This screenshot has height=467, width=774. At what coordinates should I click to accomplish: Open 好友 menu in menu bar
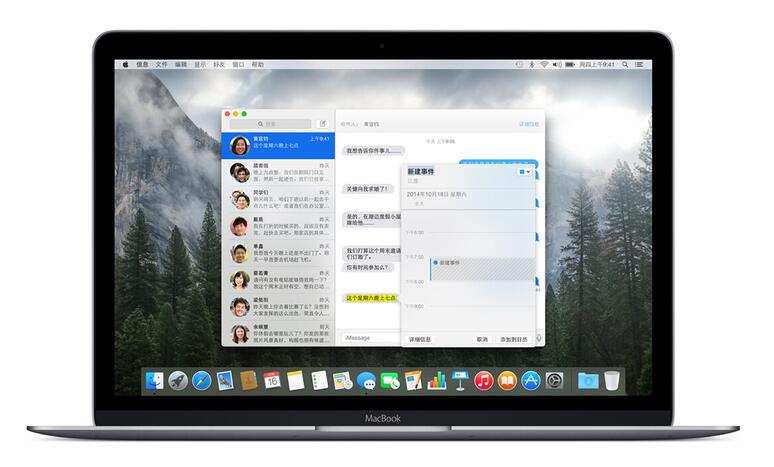pos(219,65)
